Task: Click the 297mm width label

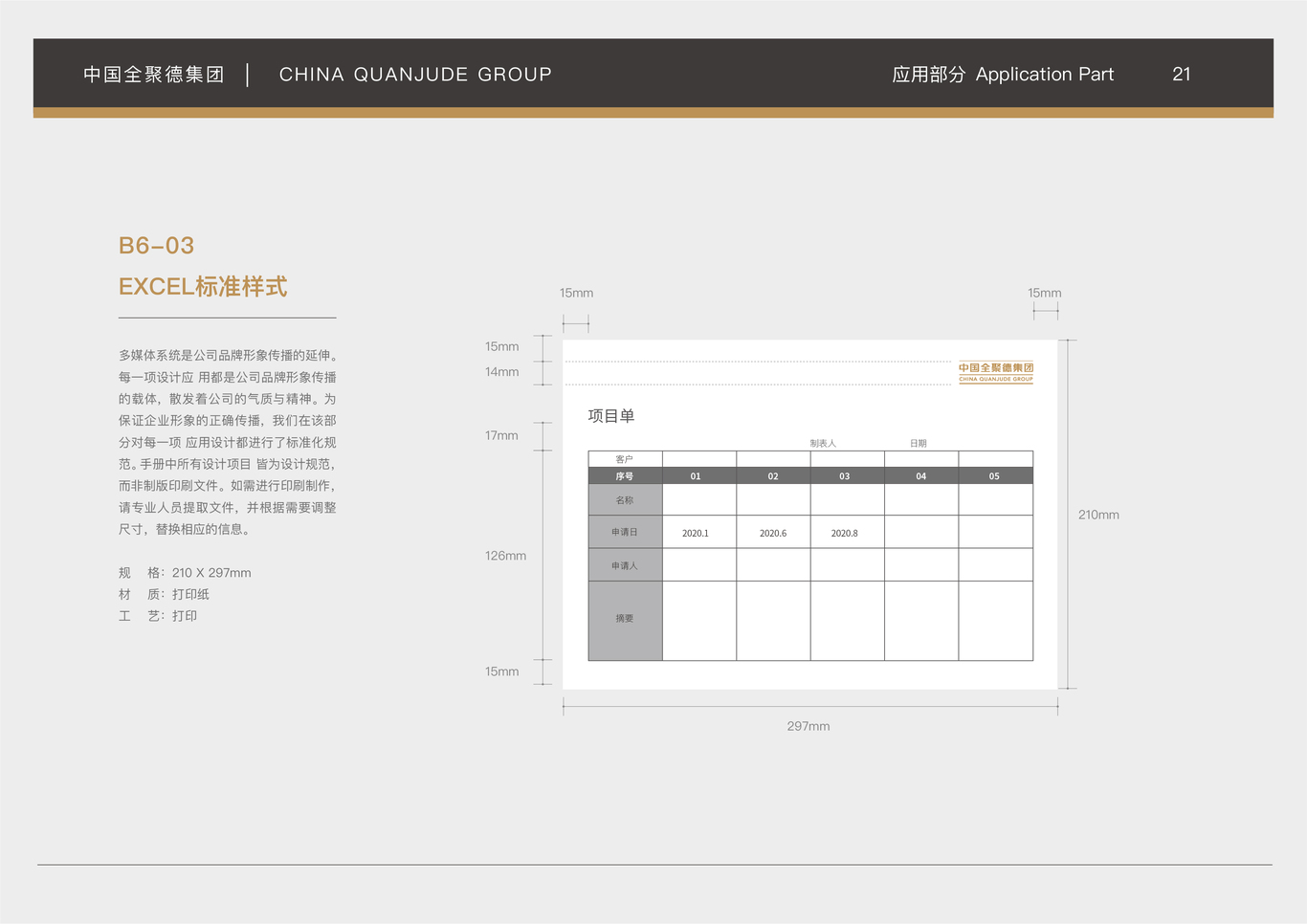Action: (x=809, y=726)
